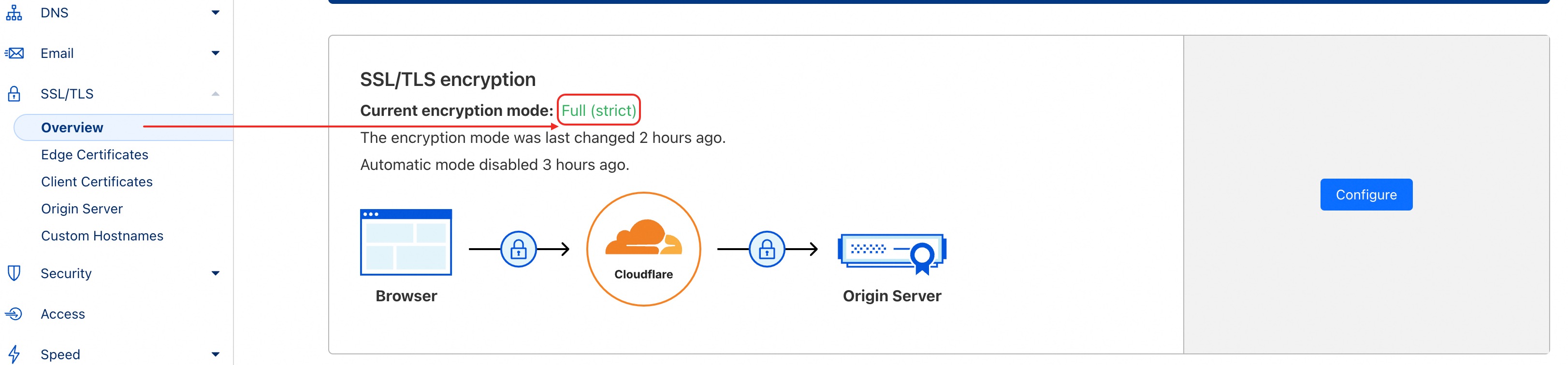
Task: Expand the Security menu arrow
Action: pos(216,274)
